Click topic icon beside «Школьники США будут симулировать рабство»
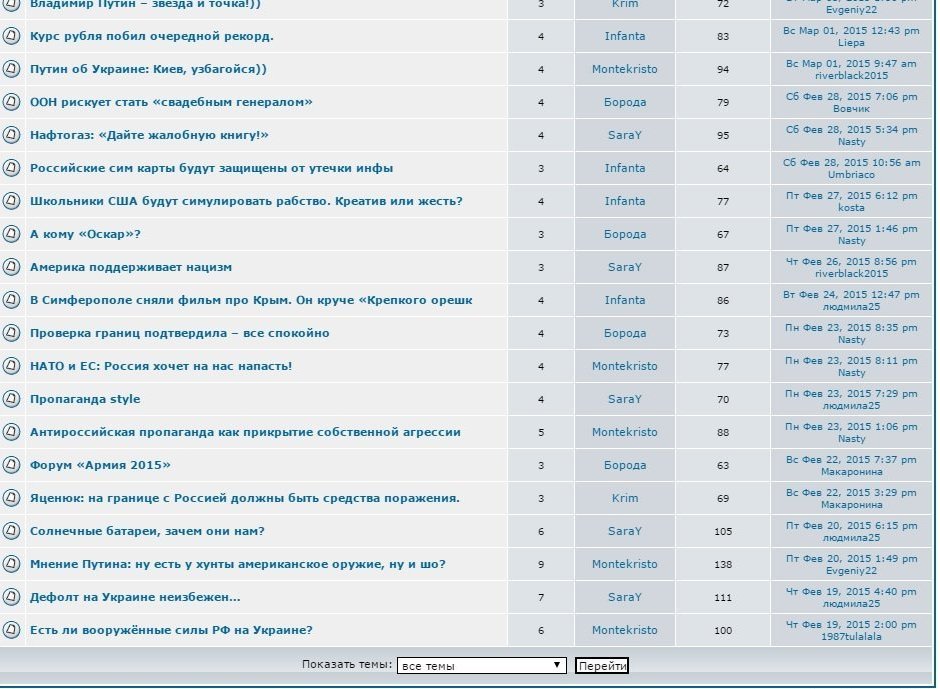This screenshot has width=940, height=689. [11, 201]
